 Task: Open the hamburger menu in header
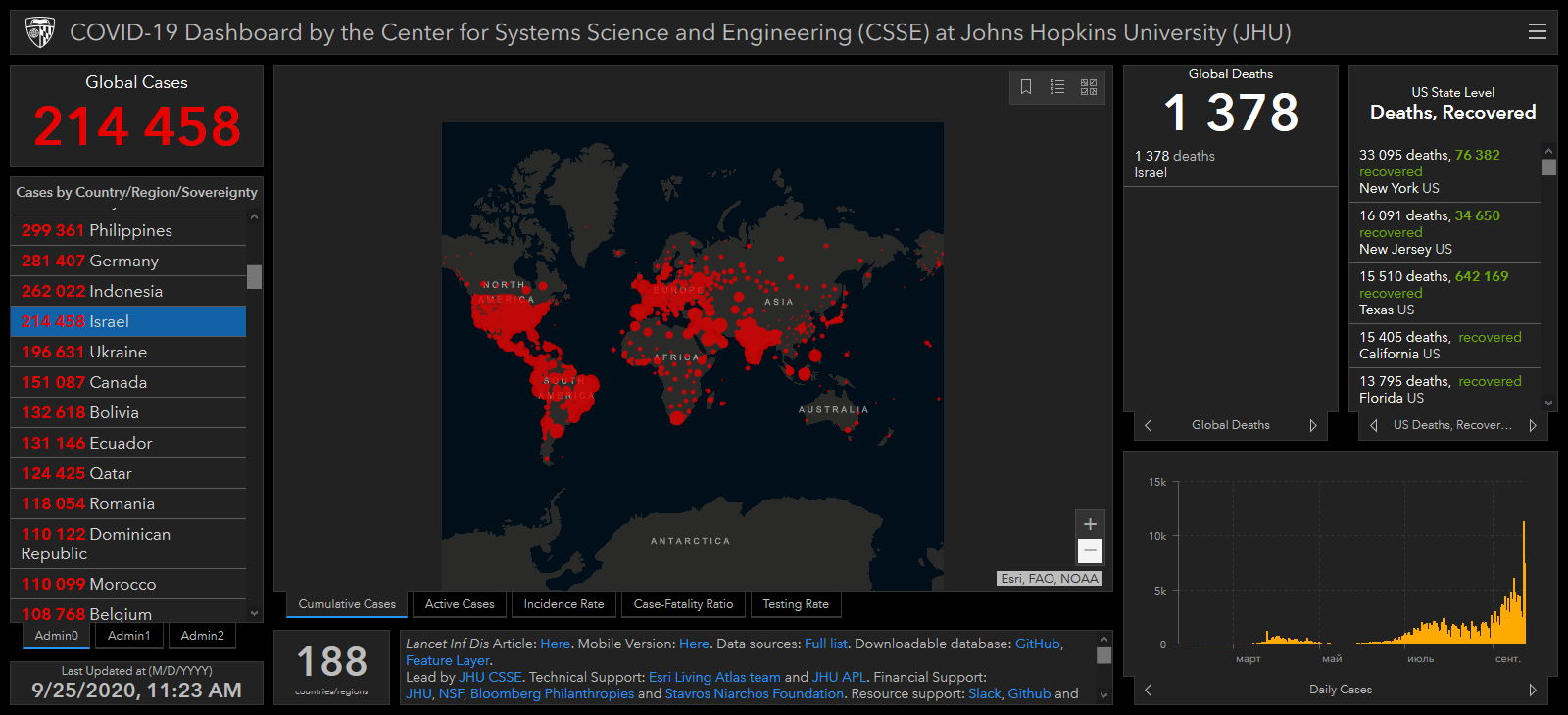(x=1537, y=31)
